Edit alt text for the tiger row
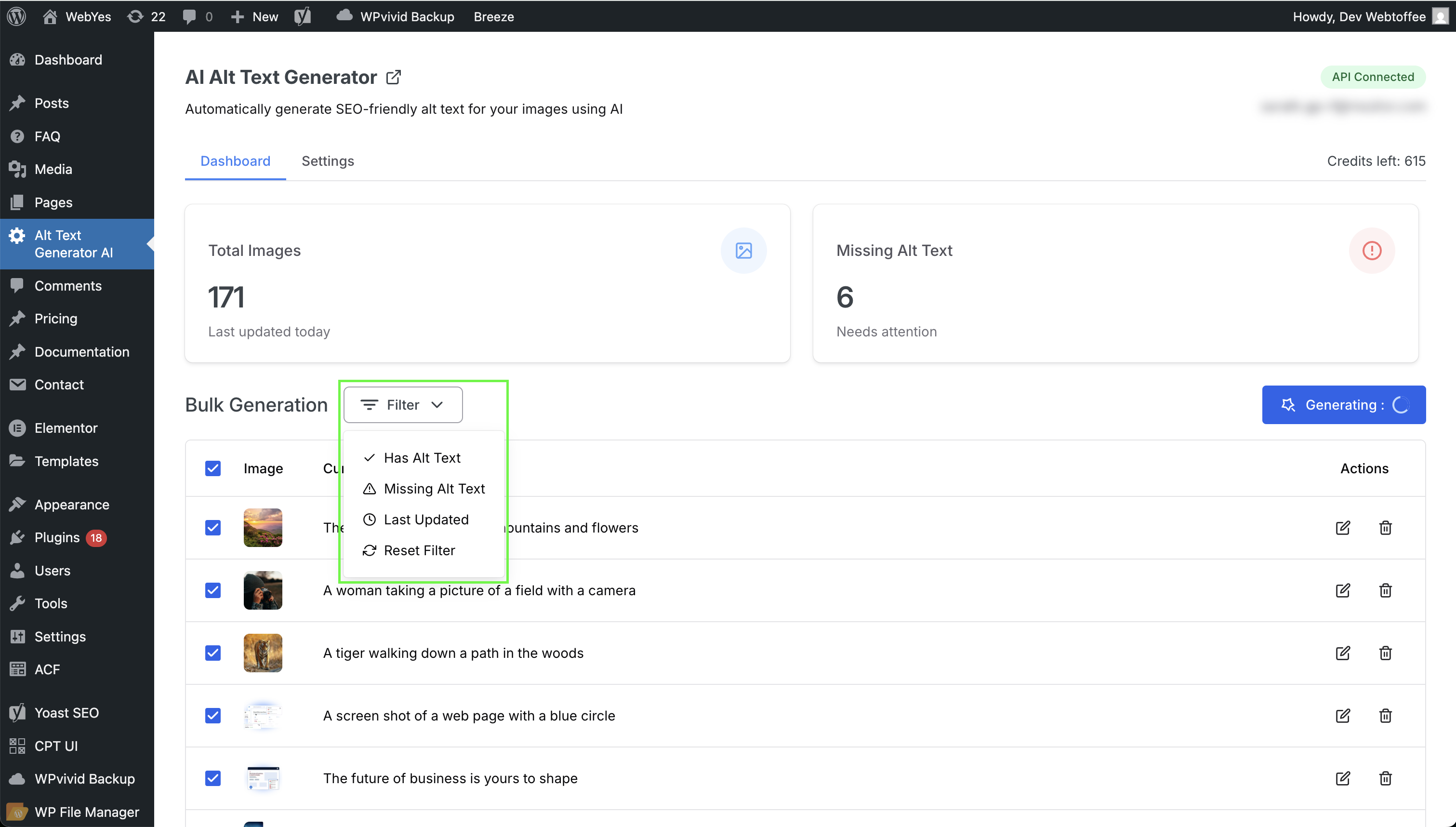The height and width of the screenshot is (827, 1456). tap(1342, 653)
